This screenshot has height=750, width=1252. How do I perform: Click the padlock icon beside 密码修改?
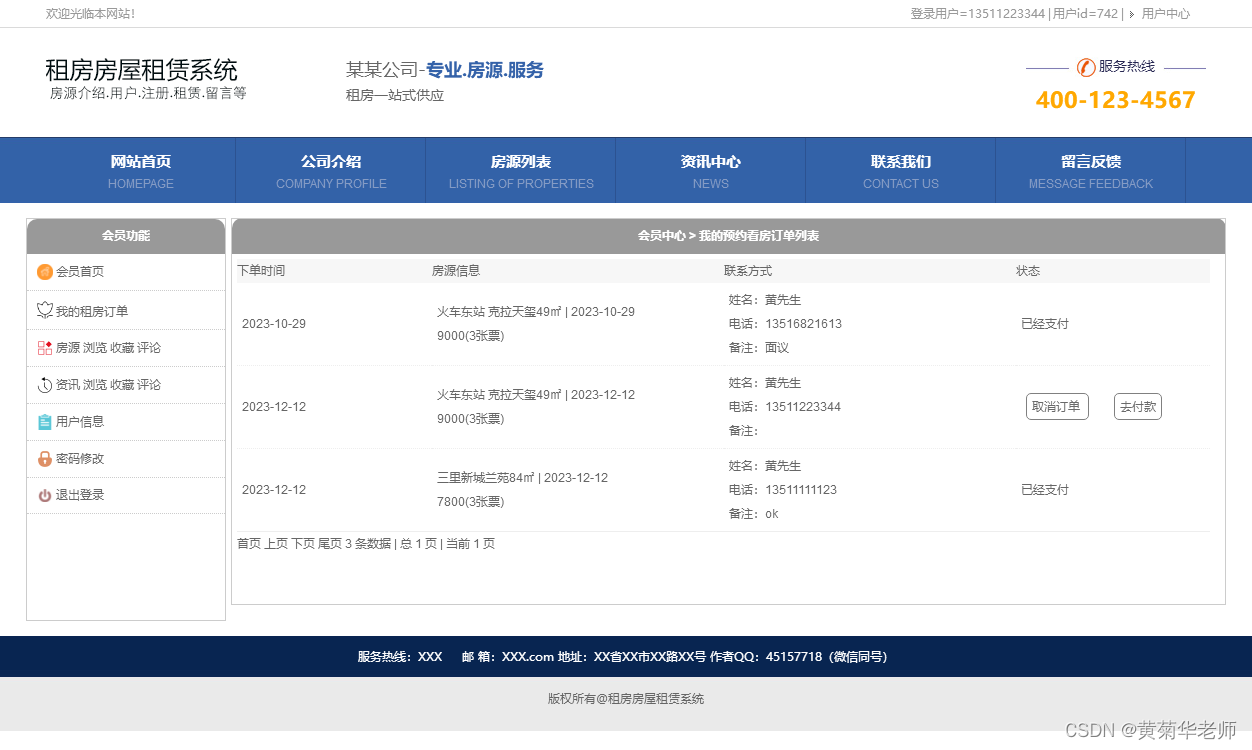click(x=45, y=458)
